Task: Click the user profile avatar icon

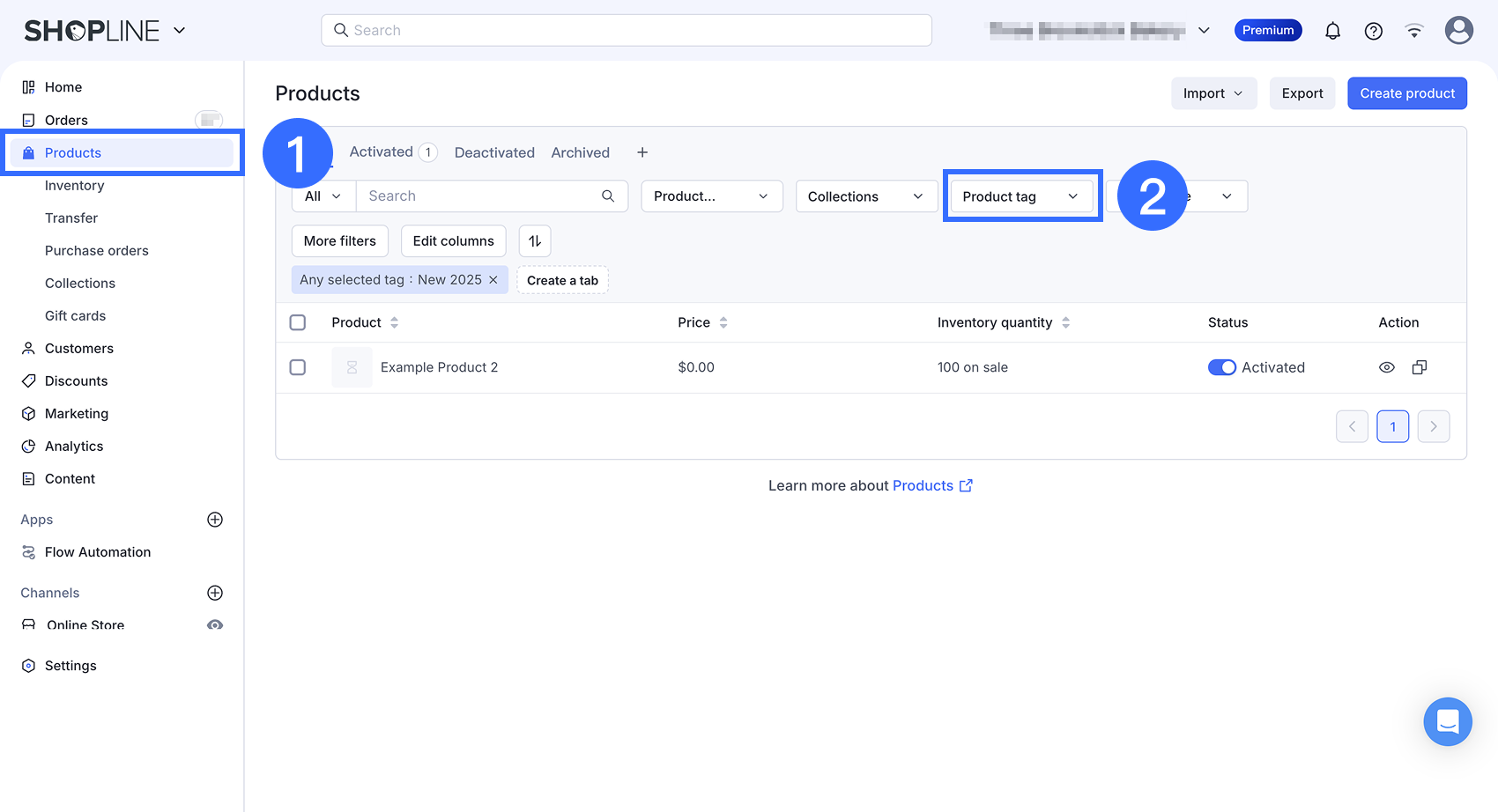Action: pyautogui.click(x=1458, y=31)
